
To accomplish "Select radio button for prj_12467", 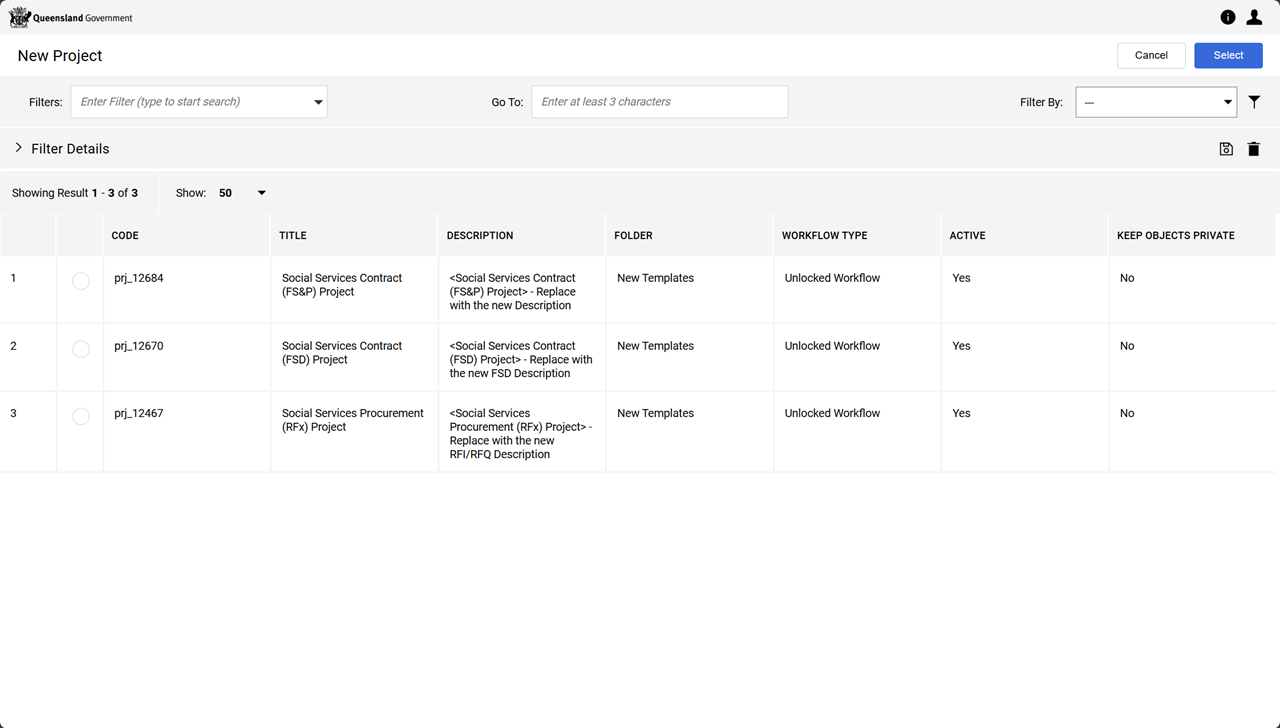I will tap(81, 416).
